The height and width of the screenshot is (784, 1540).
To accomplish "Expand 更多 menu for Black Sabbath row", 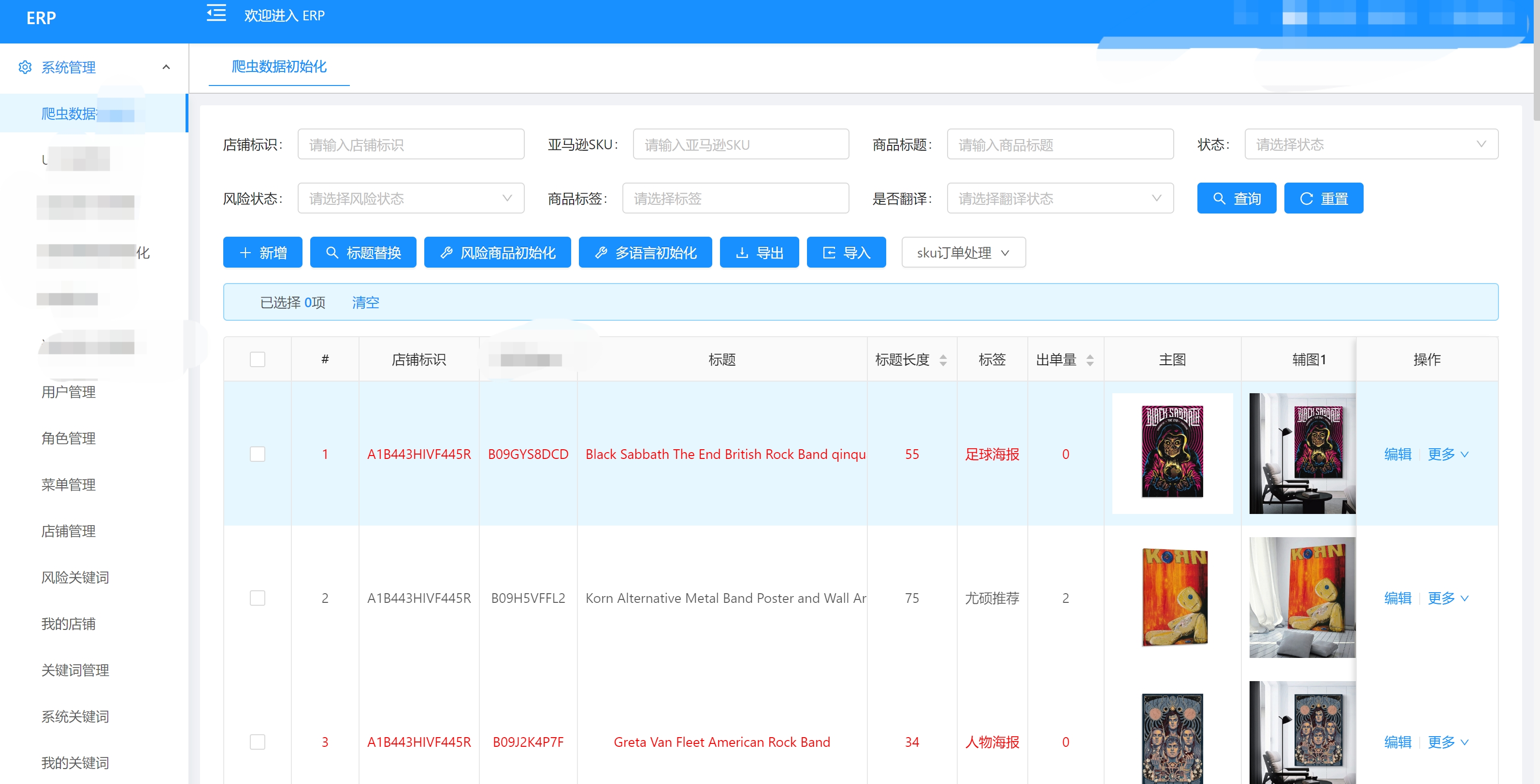I will [1448, 454].
